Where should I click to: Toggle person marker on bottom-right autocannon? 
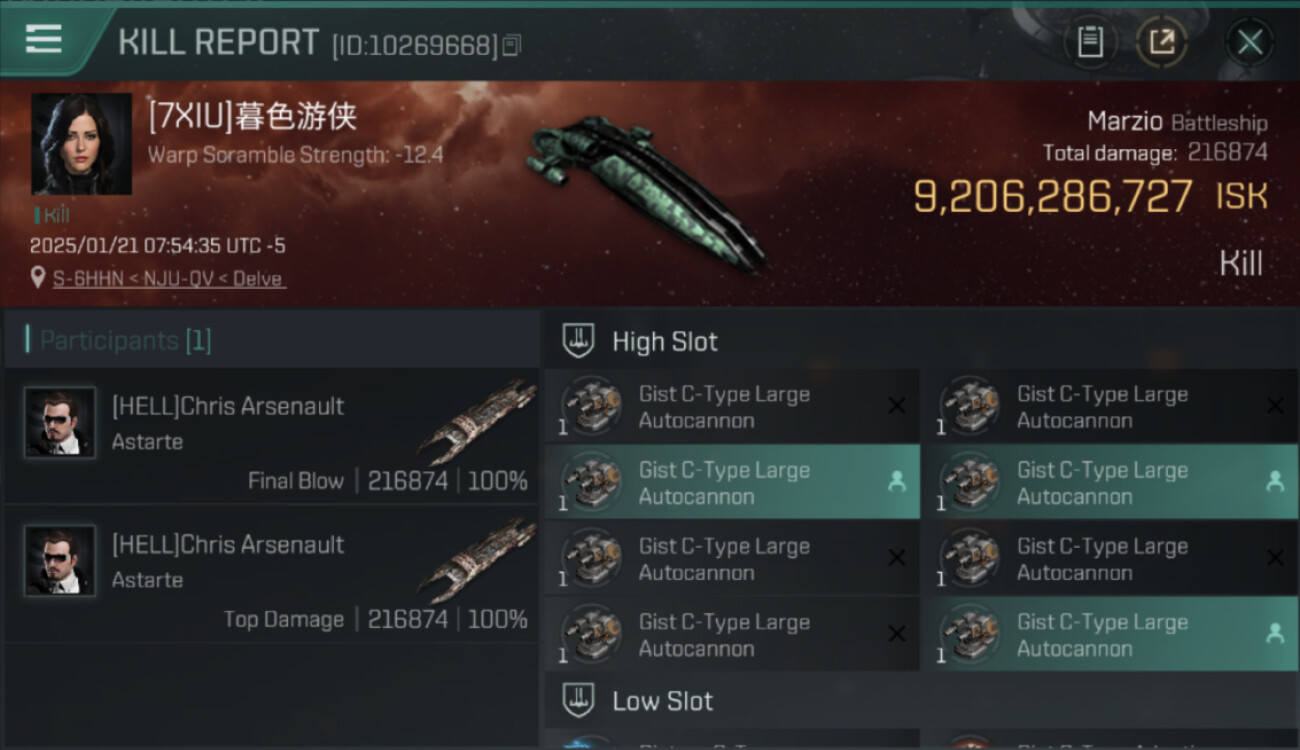(1275, 634)
